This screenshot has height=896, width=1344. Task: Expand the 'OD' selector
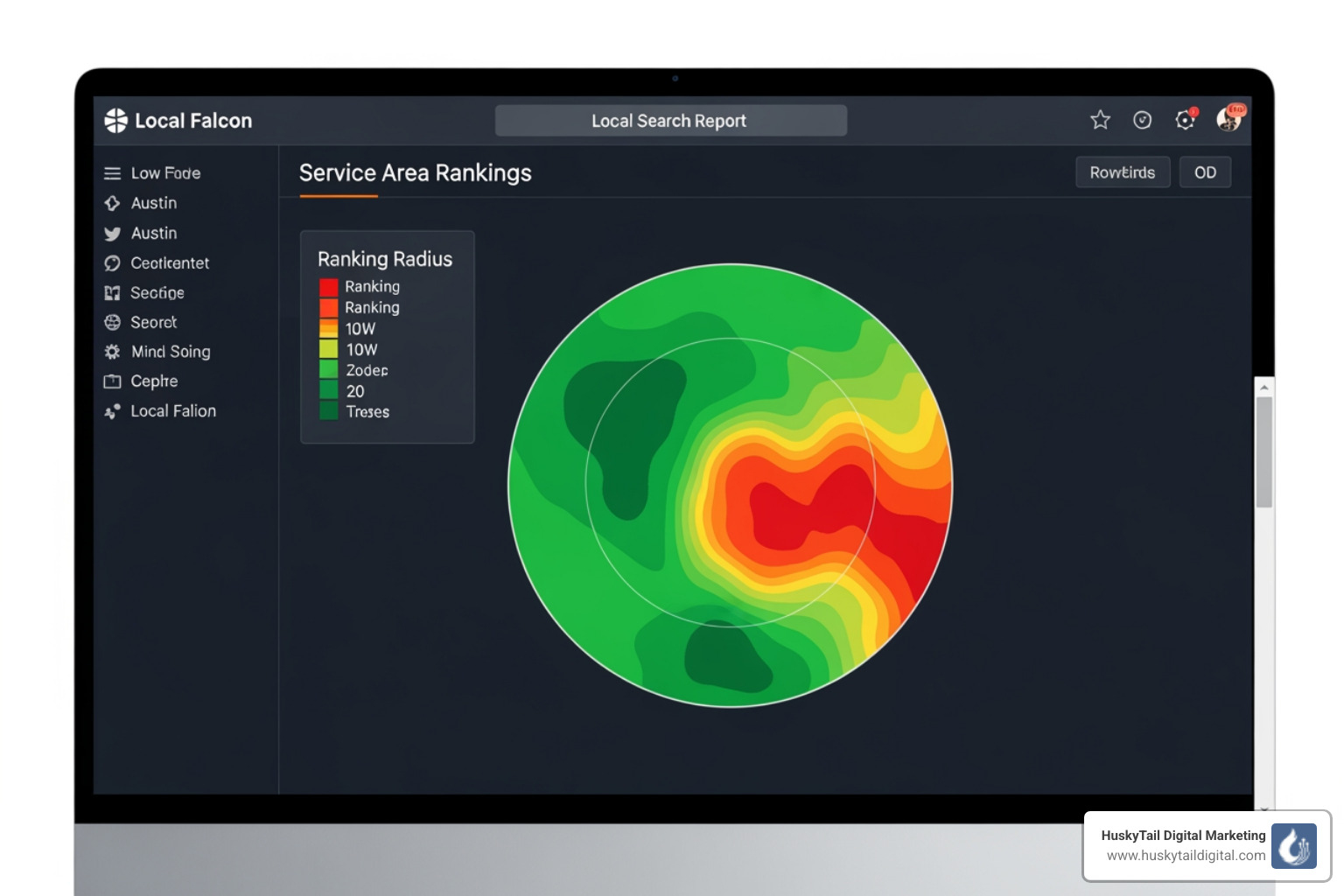coord(1205,171)
